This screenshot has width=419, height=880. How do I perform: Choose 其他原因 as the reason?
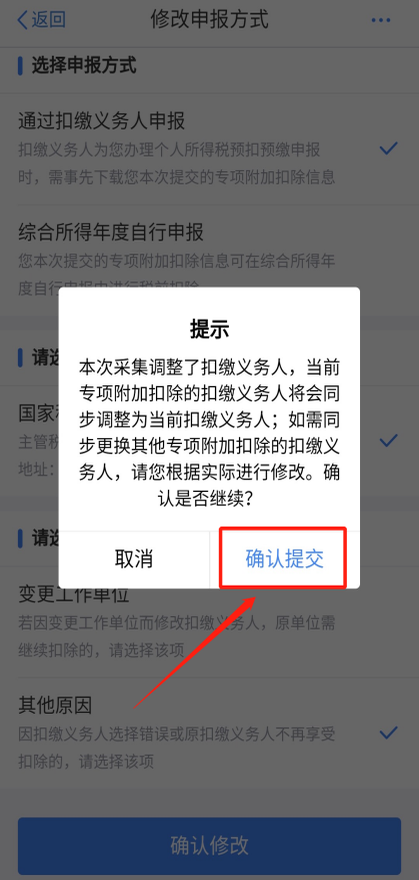[209, 732]
